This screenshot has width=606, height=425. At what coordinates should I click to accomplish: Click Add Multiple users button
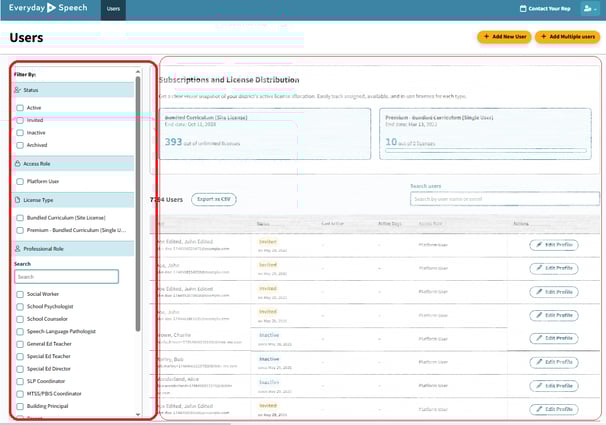pos(568,37)
